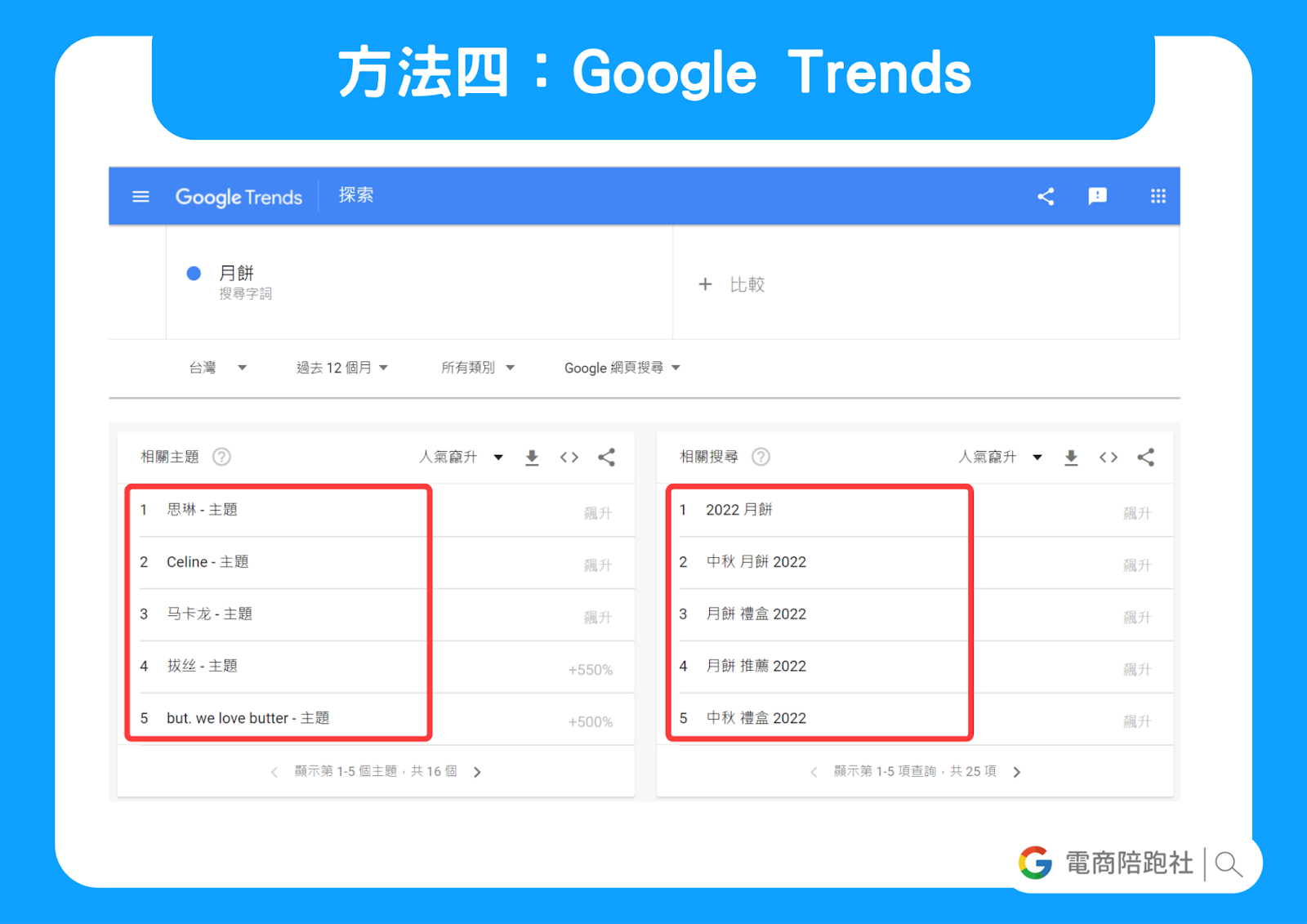Open query 中秋 禮盒 2022
The image size is (1307, 924).
756,718
